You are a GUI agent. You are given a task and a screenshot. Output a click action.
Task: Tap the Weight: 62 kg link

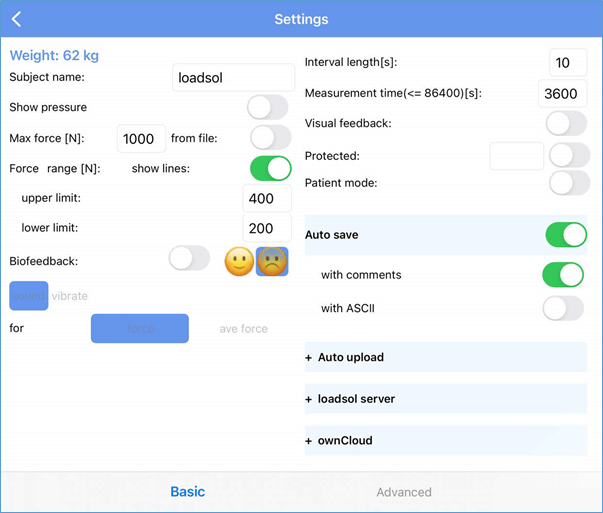coord(54,56)
